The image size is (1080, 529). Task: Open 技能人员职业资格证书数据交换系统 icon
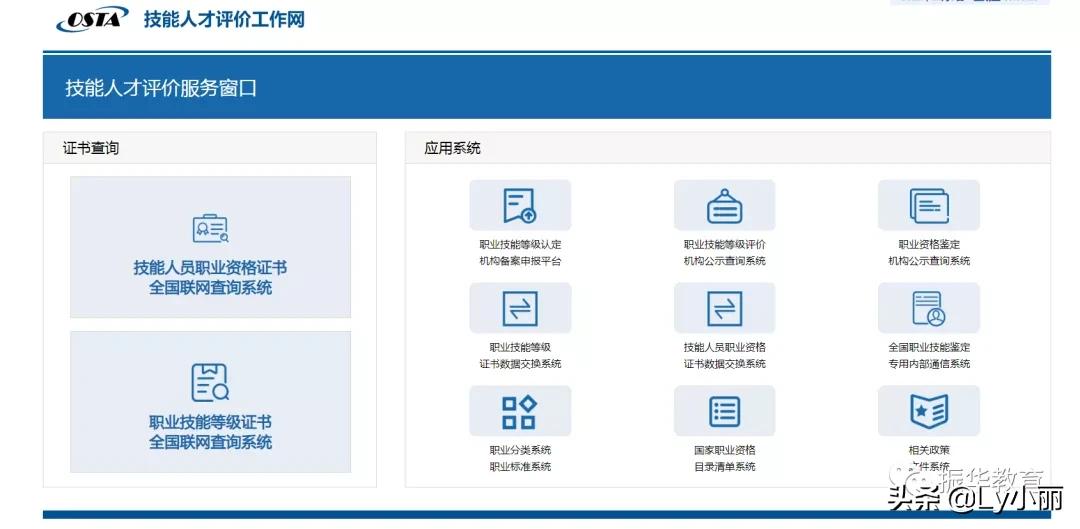click(724, 308)
